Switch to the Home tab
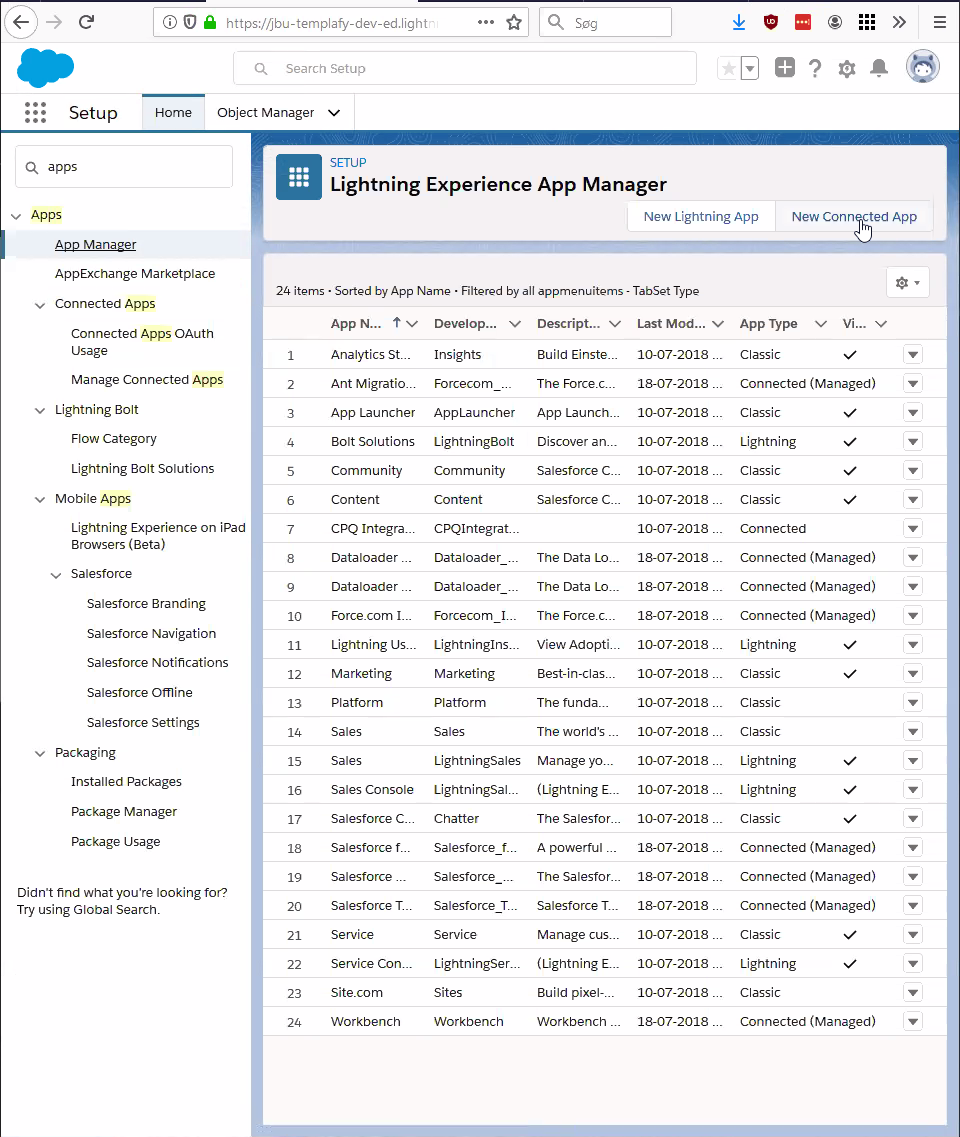 point(173,112)
